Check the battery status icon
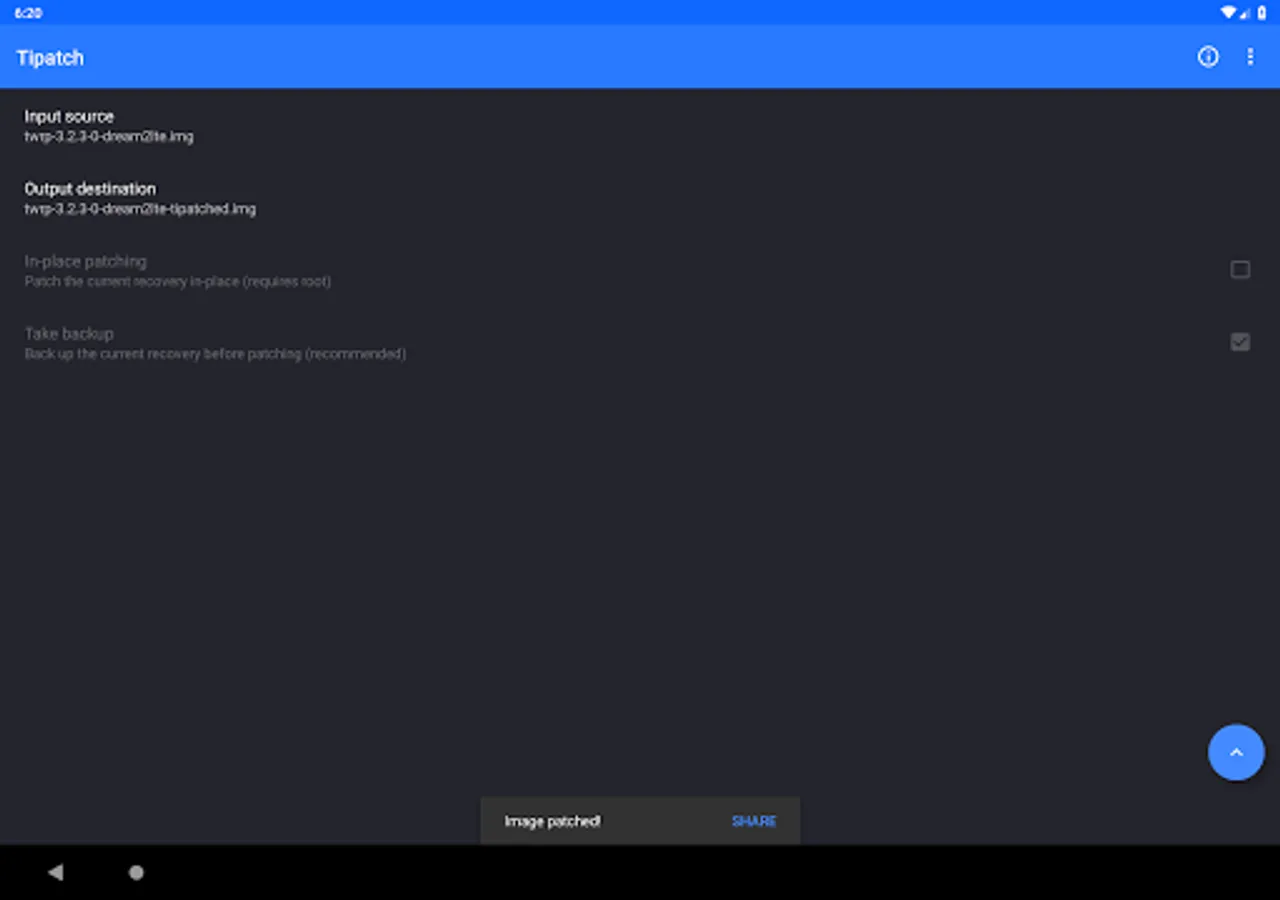This screenshot has height=900, width=1280. pos(1262,13)
